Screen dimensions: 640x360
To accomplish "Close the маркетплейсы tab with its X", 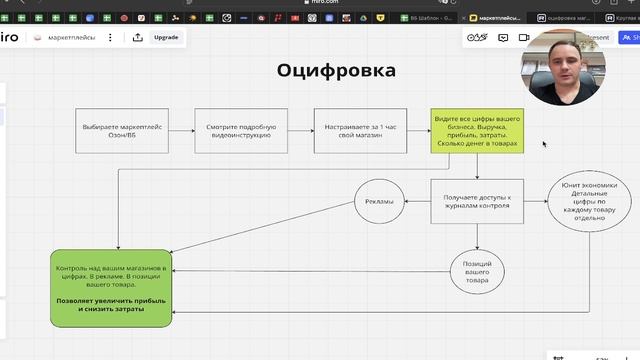I will tap(463, 18).
